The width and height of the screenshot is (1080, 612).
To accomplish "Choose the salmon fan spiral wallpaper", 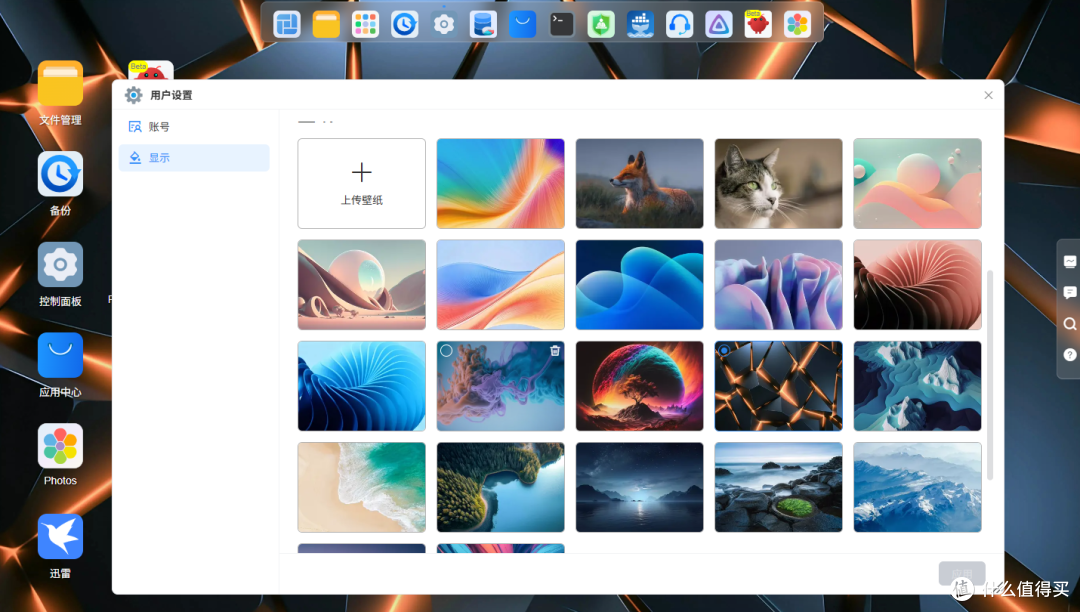I will [917, 284].
